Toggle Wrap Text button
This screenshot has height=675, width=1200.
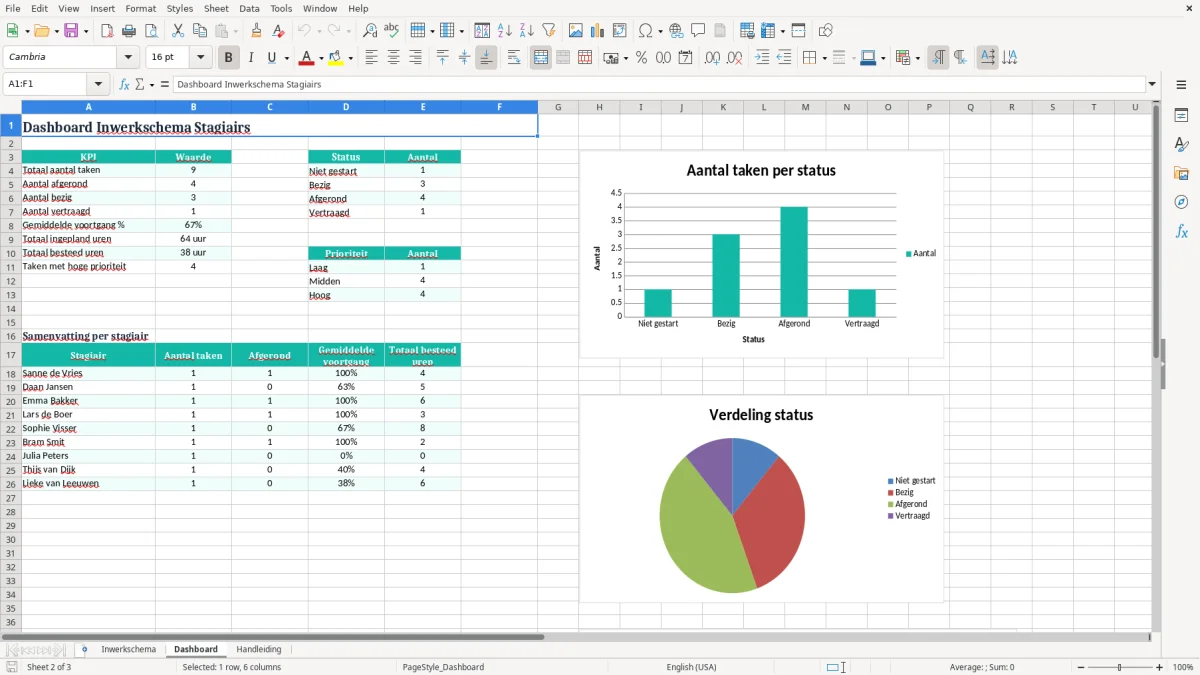(x=514, y=58)
